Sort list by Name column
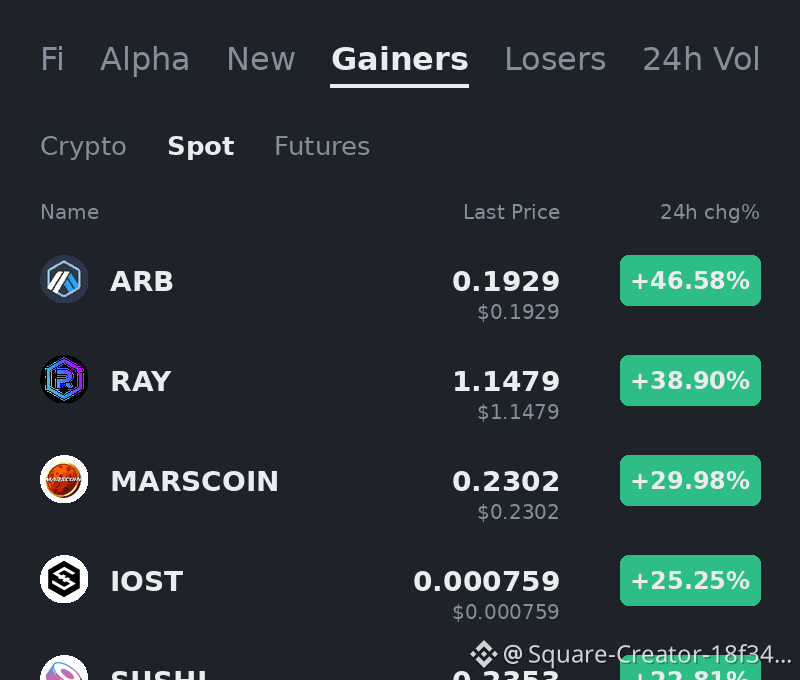The height and width of the screenshot is (680, 800). tap(69, 212)
